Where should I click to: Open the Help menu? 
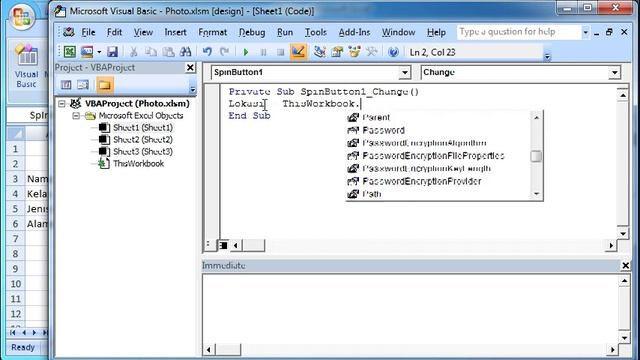click(436, 32)
